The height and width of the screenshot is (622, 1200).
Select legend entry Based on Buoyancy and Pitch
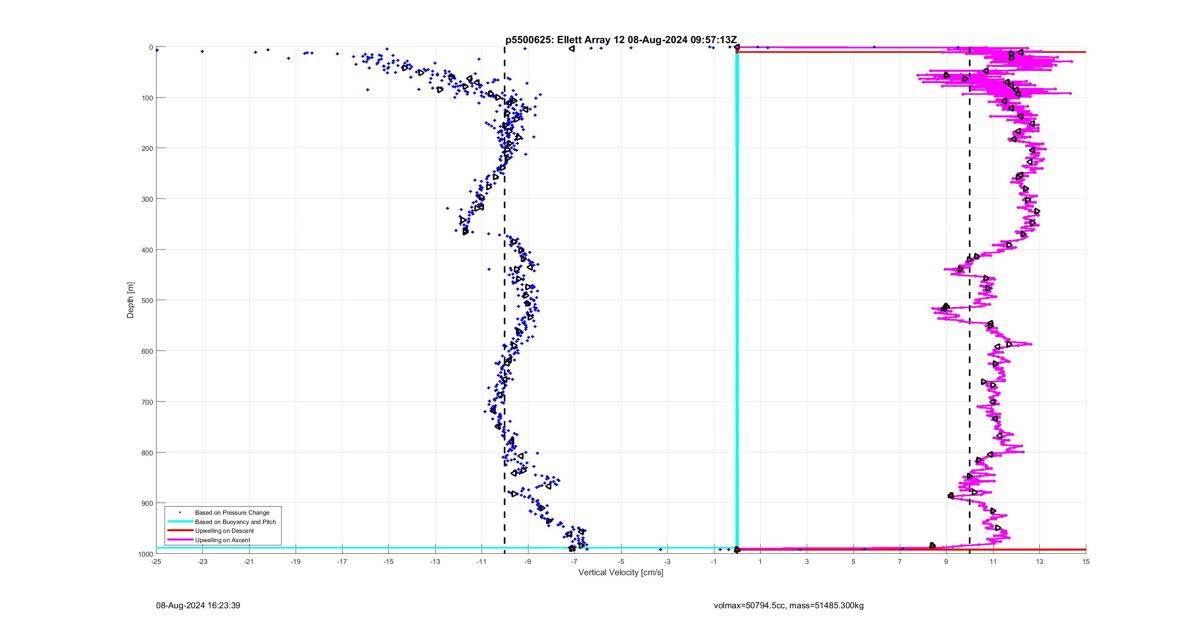click(x=235, y=521)
